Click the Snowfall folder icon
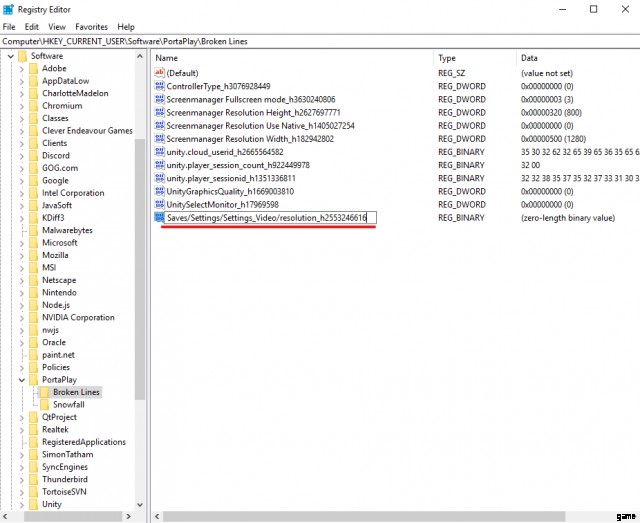The height and width of the screenshot is (523, 640). [x=44, y=405]
